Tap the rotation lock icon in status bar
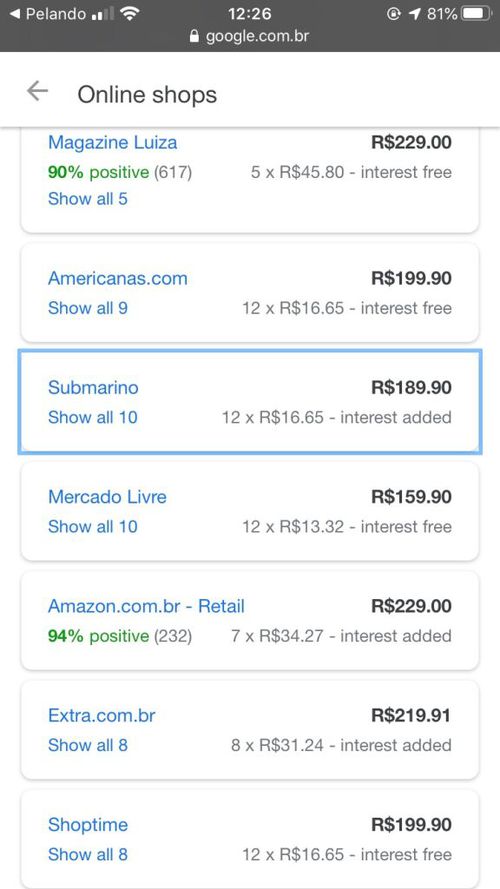Viewport: 500px width, 889px height. click(393, 14)
